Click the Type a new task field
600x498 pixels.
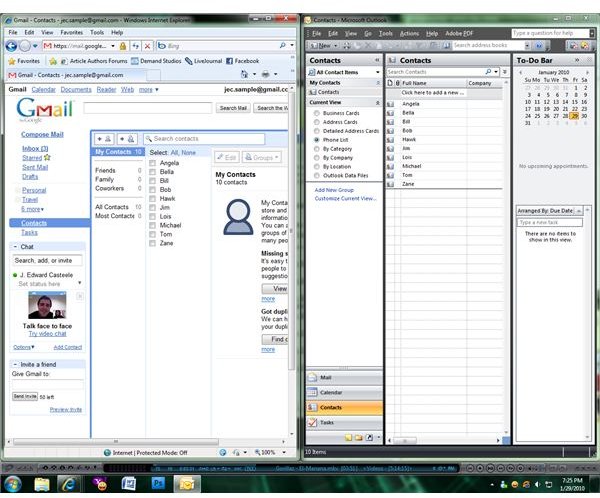549,222
